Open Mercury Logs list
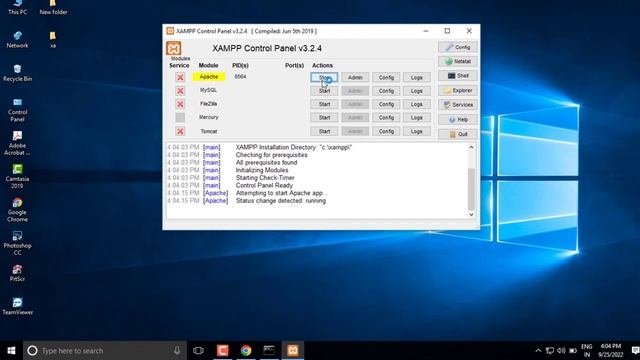The image size is (640, 360). click(x=417, y=118)
